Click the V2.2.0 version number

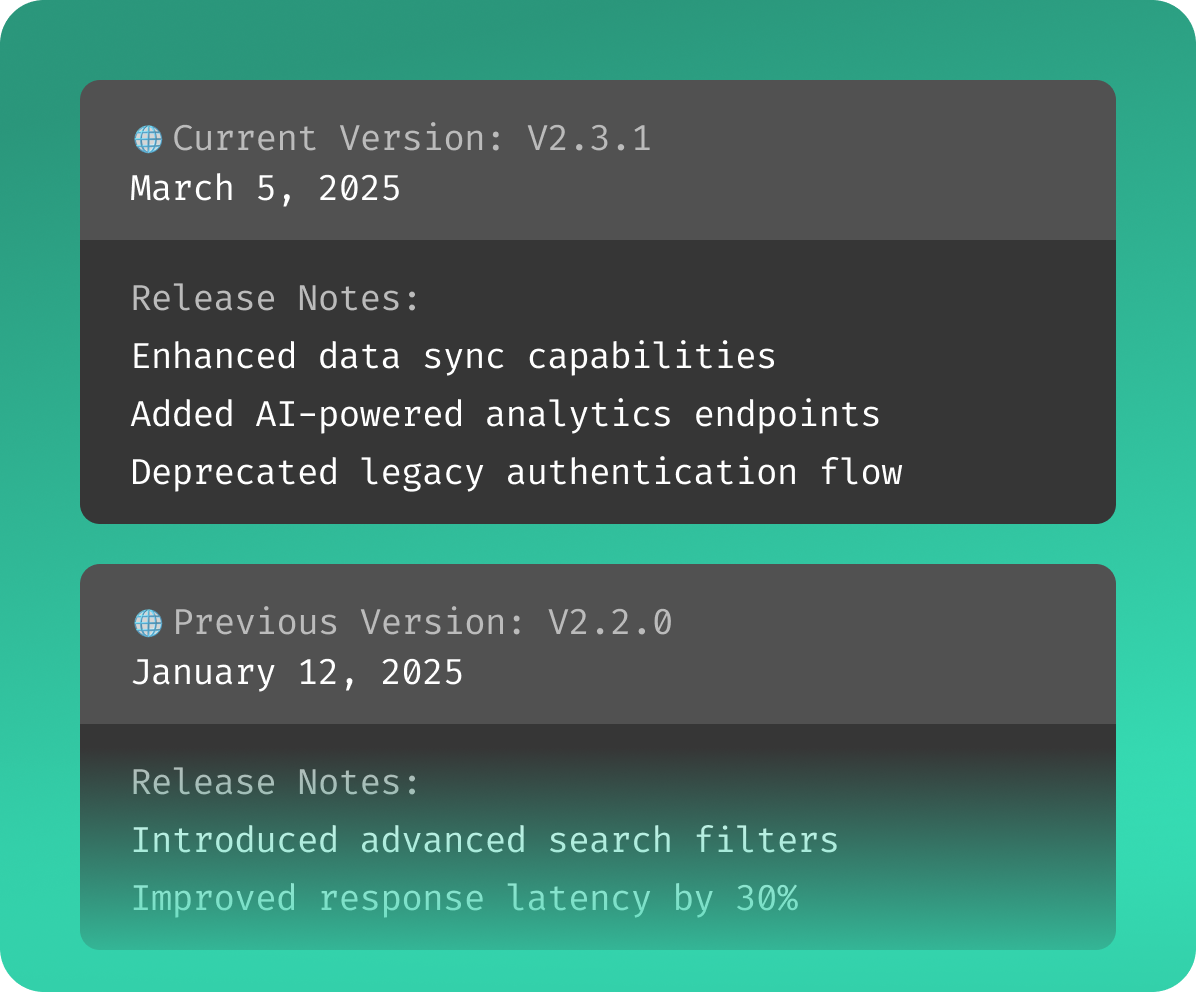coord(610,622)
